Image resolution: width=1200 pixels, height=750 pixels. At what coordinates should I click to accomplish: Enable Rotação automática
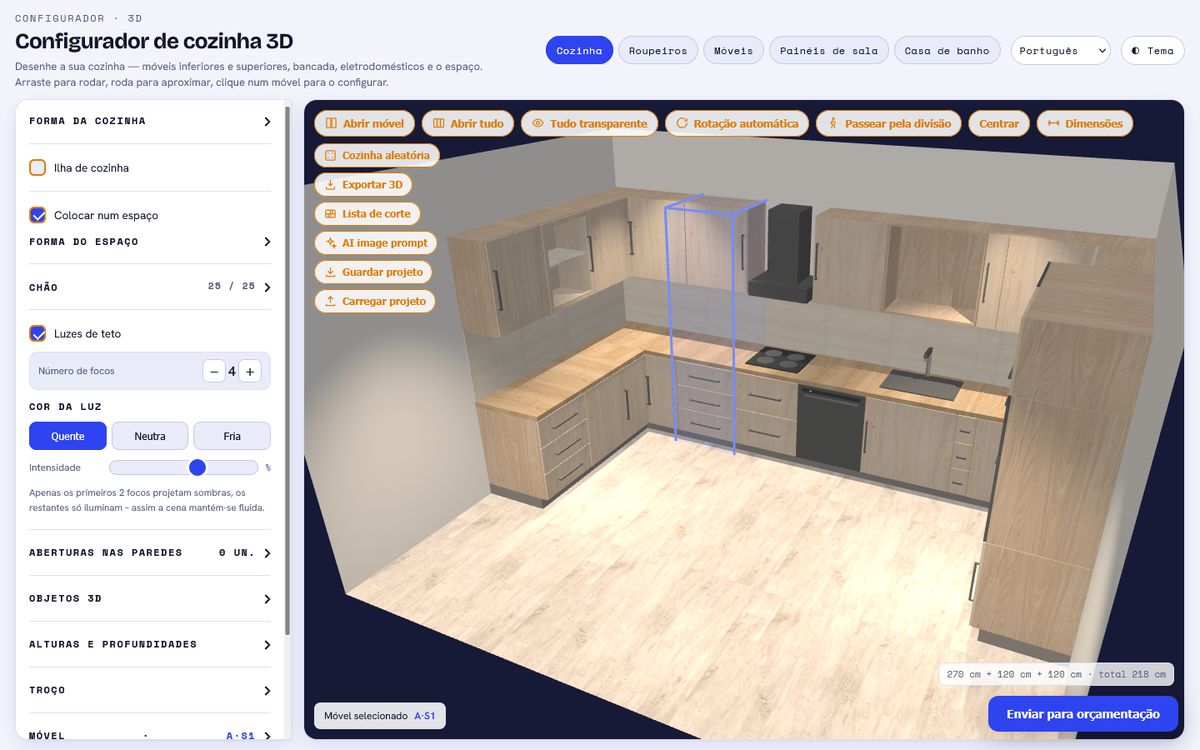tap(737, 124)
